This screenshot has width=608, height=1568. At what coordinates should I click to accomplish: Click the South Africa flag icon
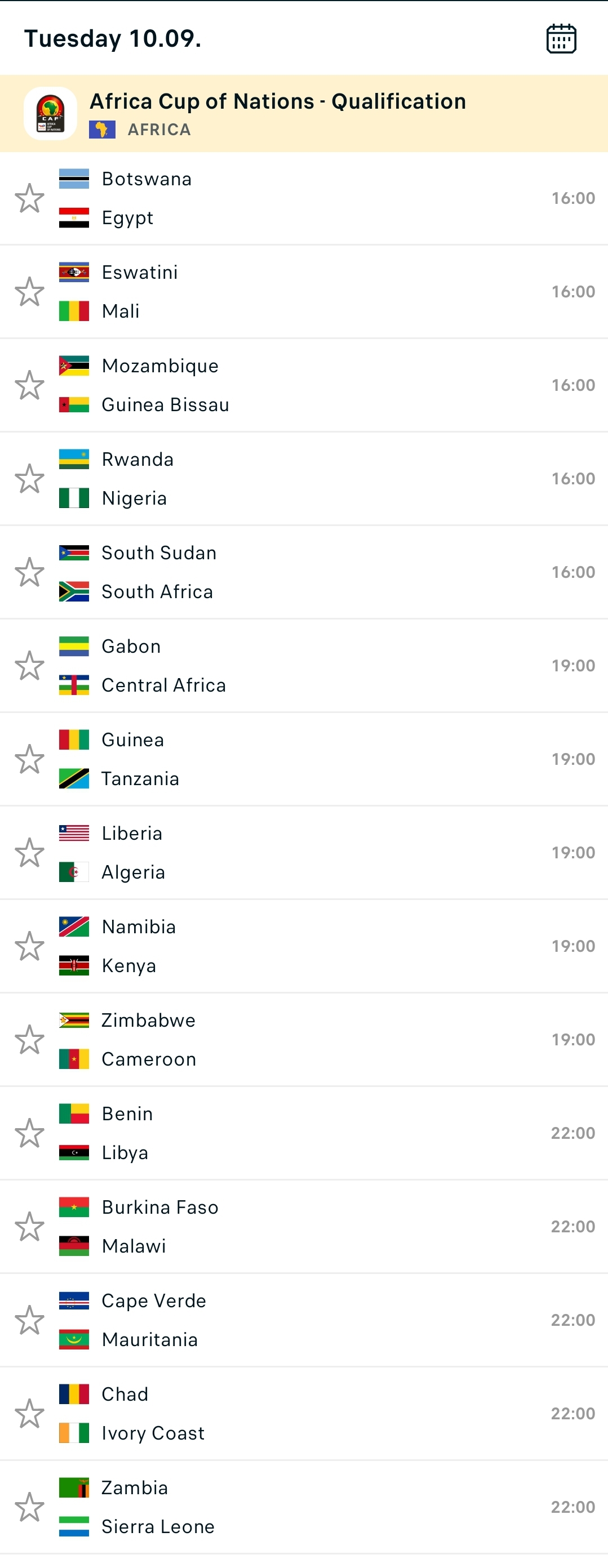click(x=74, y=591)
